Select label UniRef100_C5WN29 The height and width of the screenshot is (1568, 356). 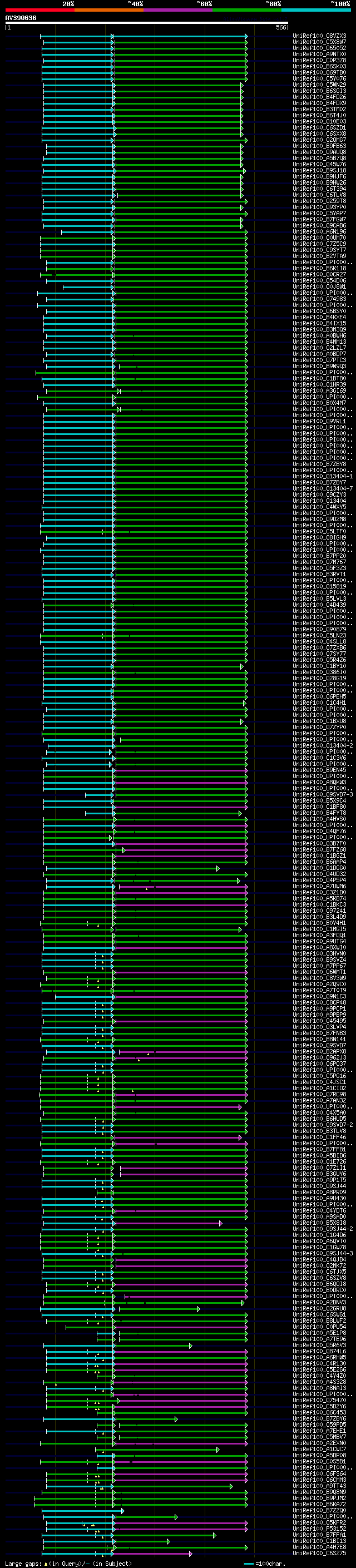pos(319,85)
